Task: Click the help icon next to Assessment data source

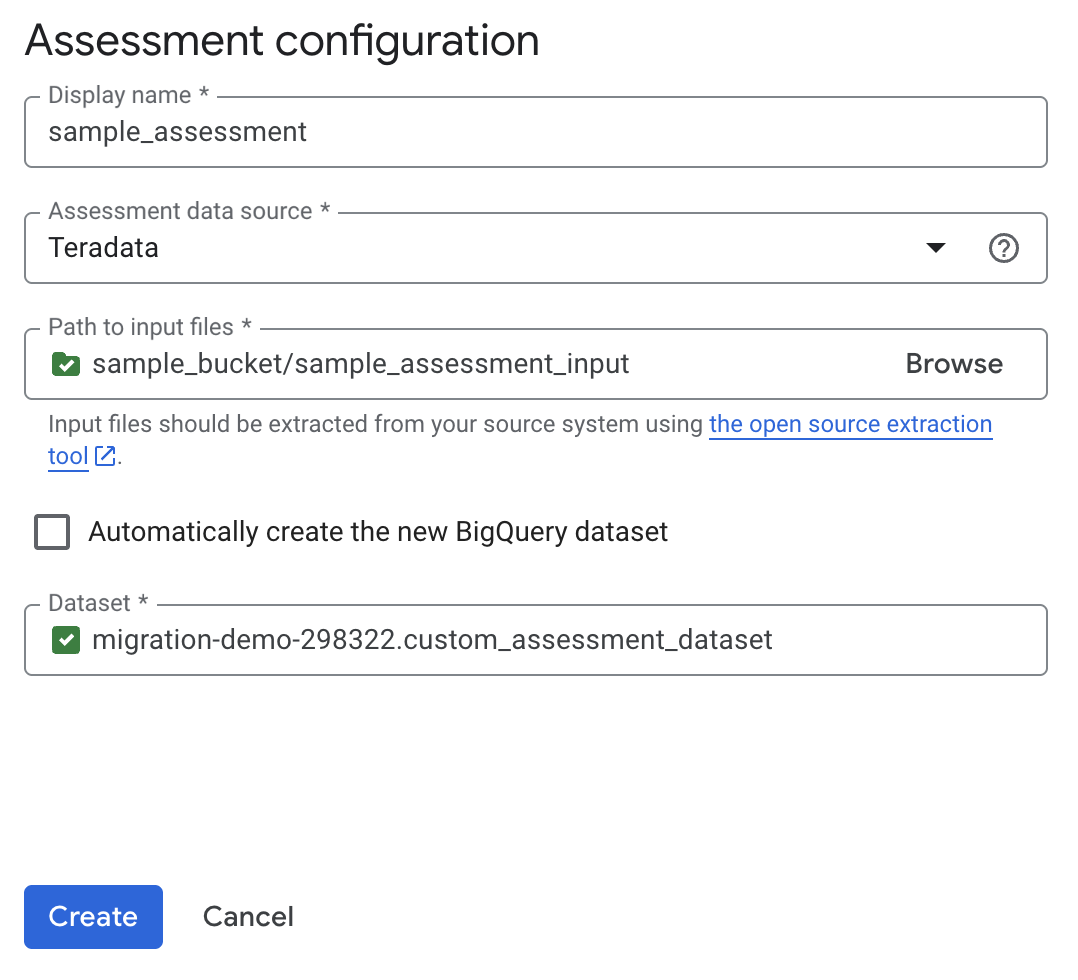Action: [1004, 248]
